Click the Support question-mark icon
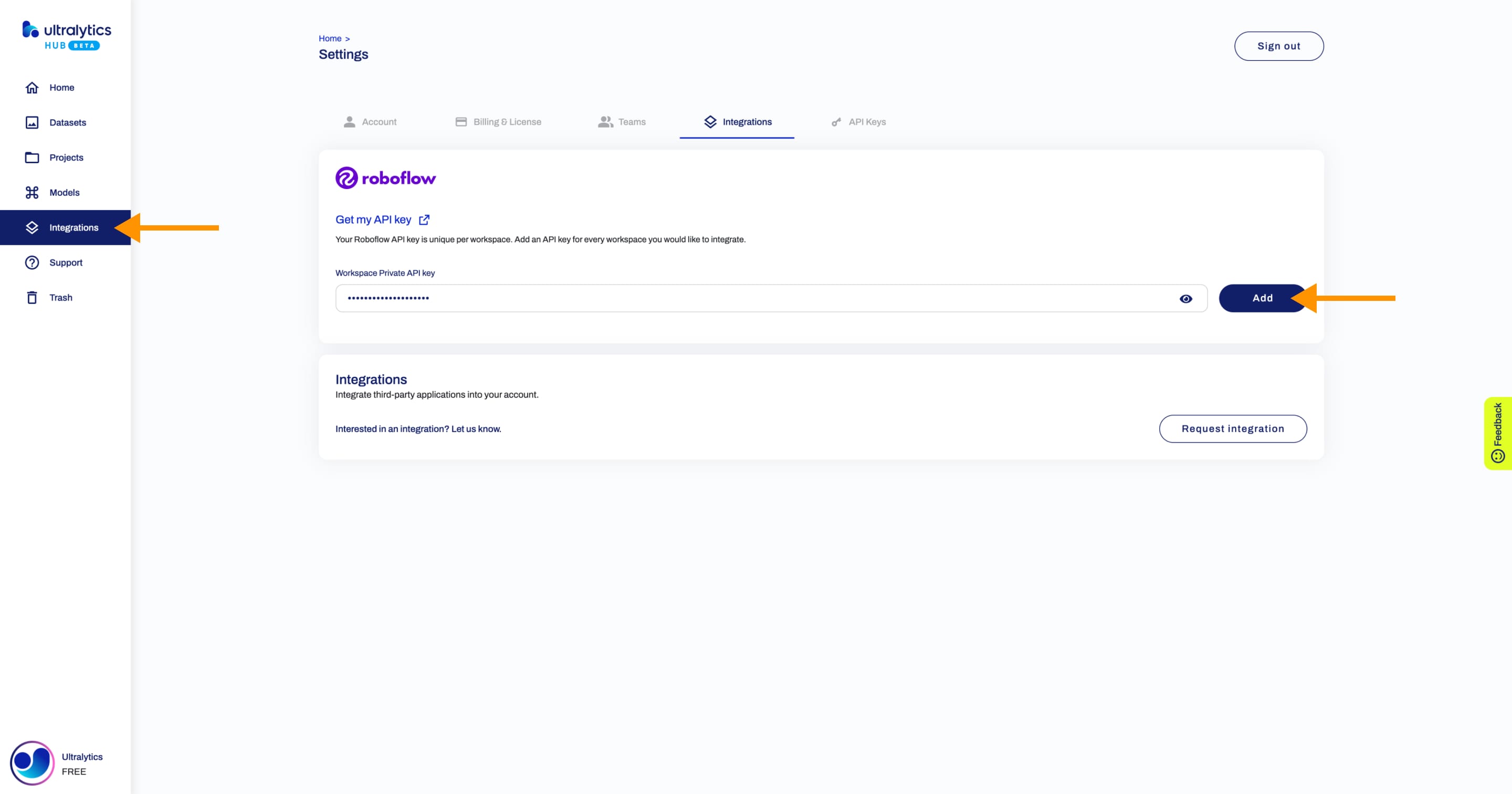1512x794 pixels. (x=31, y=263)
